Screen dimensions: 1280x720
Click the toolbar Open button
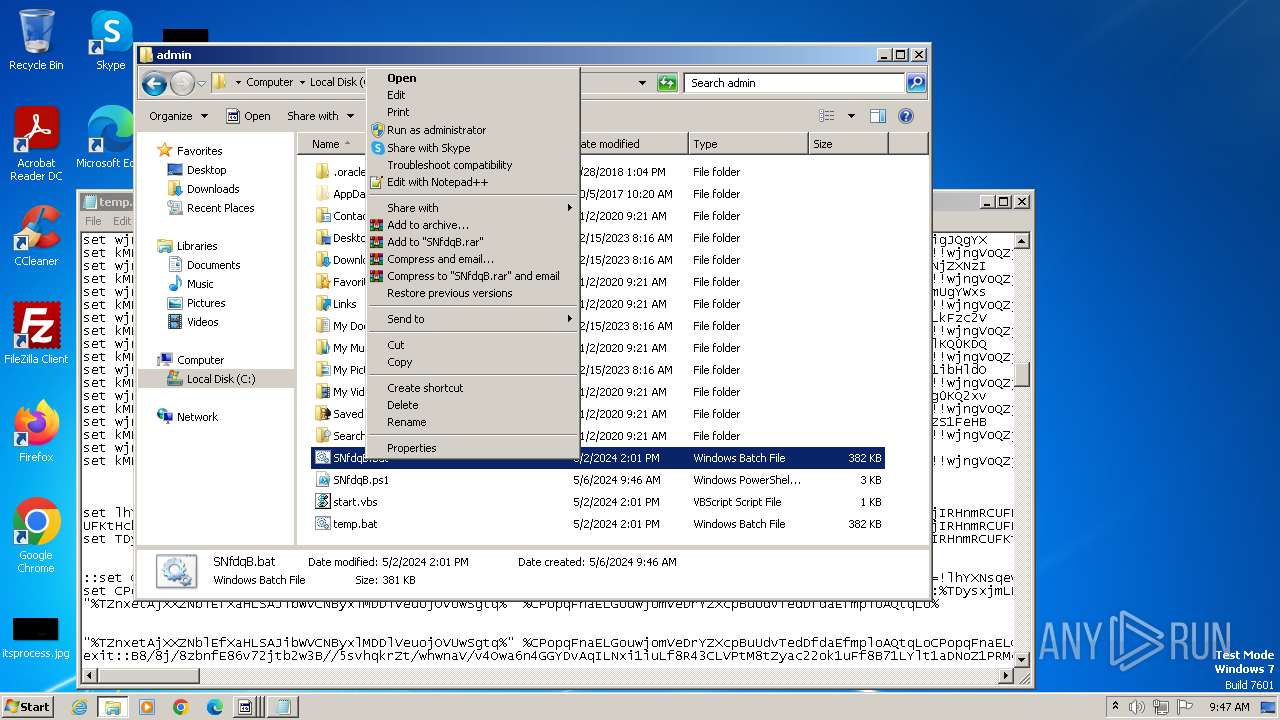tap(248, 116)
